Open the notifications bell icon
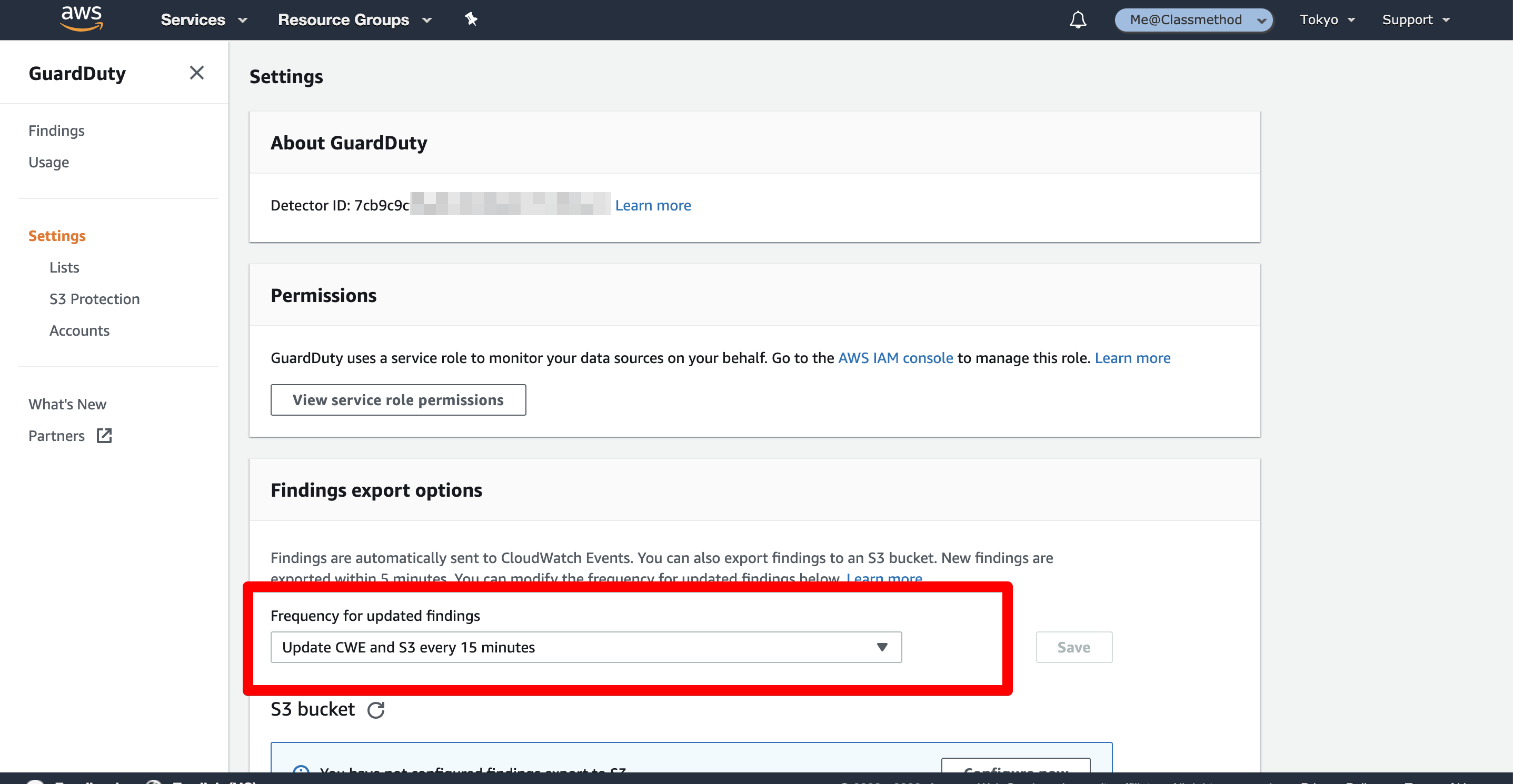The image size is (1513, 784). (x=1078, y=20)
